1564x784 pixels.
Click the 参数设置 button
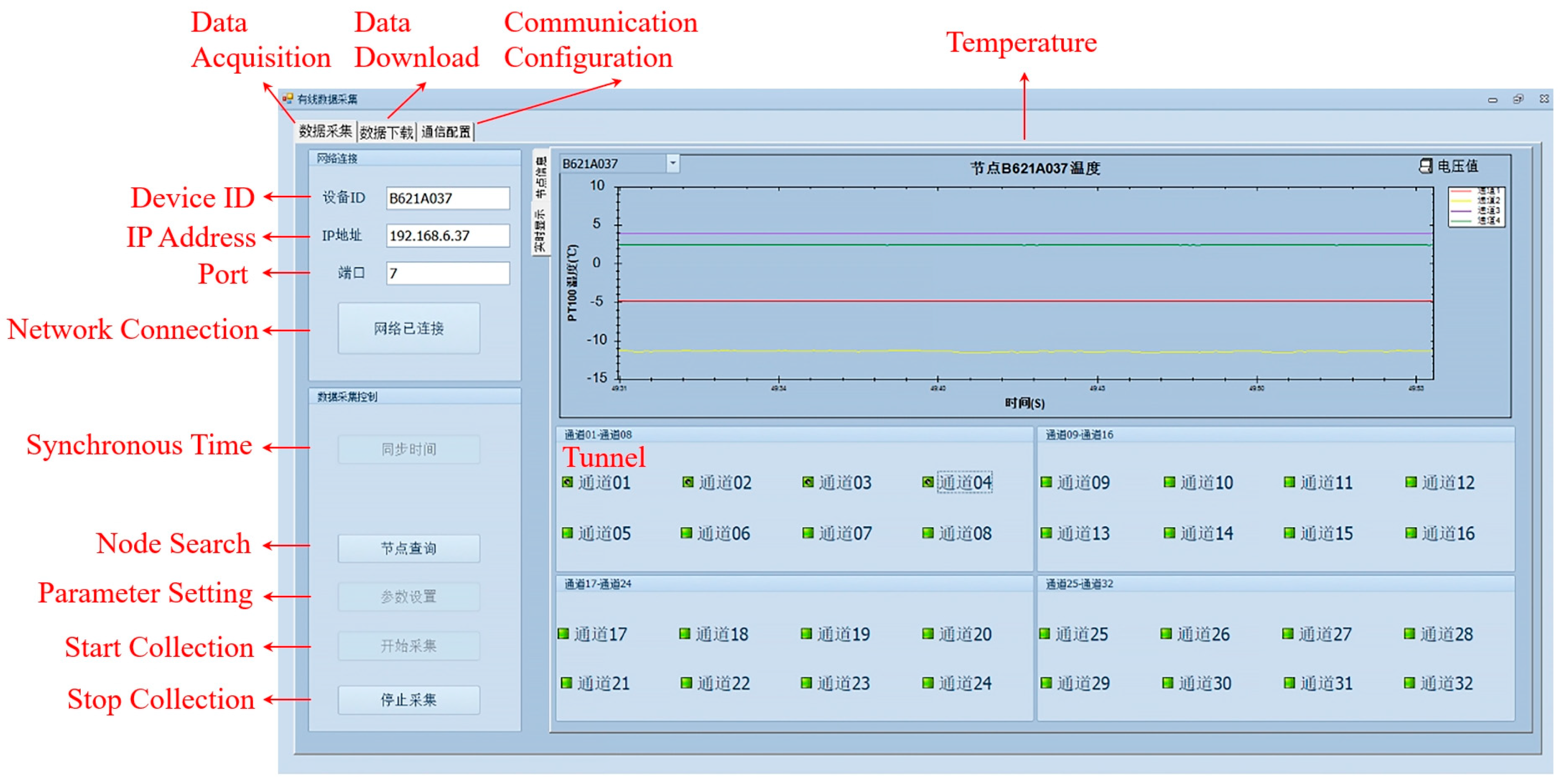409,597
